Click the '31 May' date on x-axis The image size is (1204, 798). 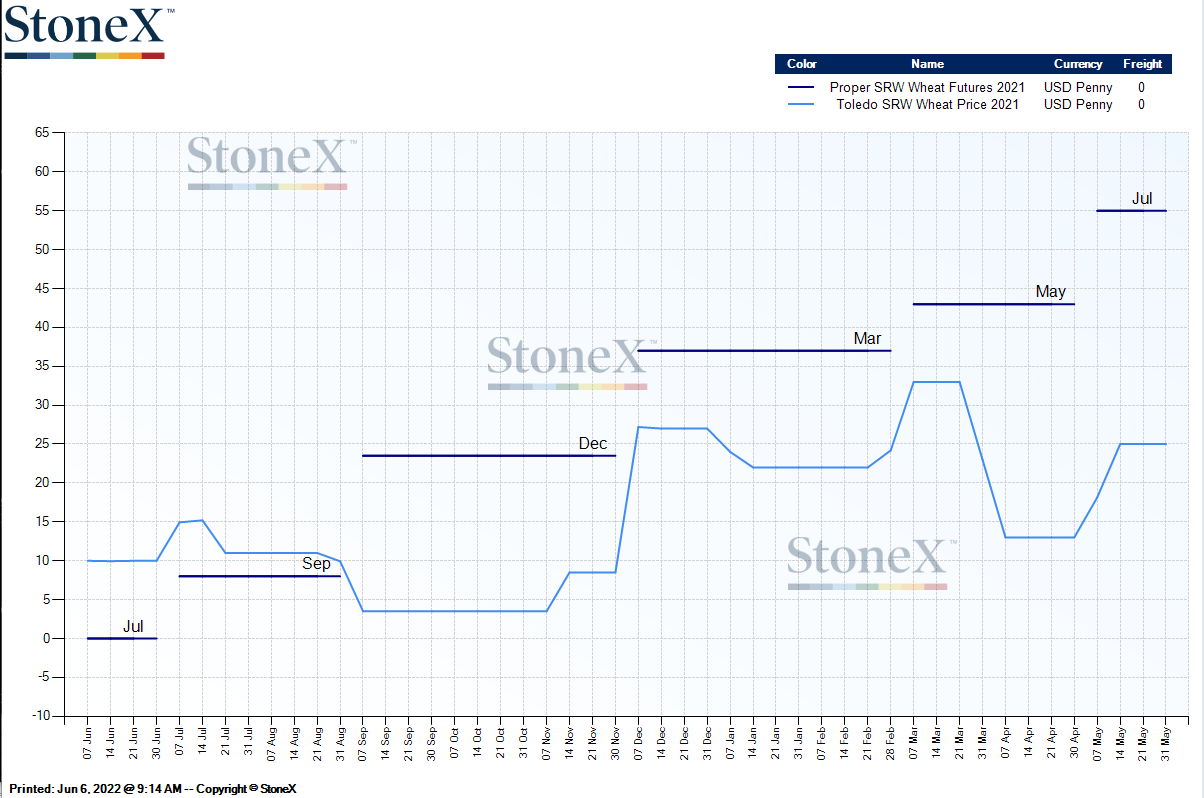(1166, 743)
